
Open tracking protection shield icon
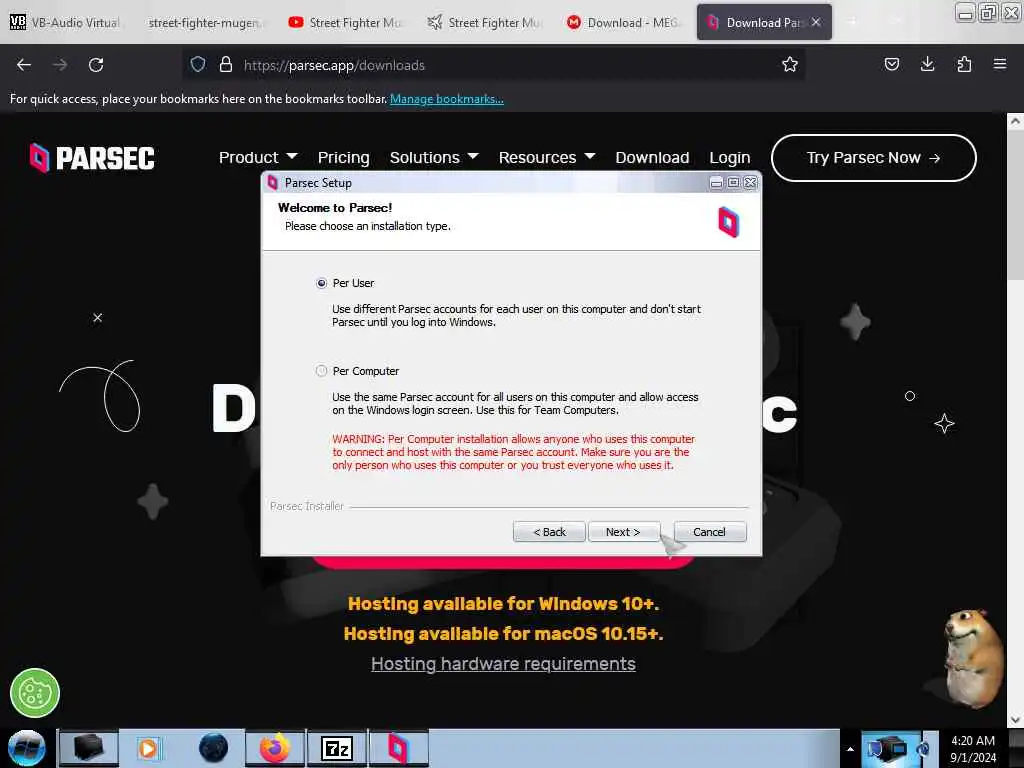click(x=198, y=64)
